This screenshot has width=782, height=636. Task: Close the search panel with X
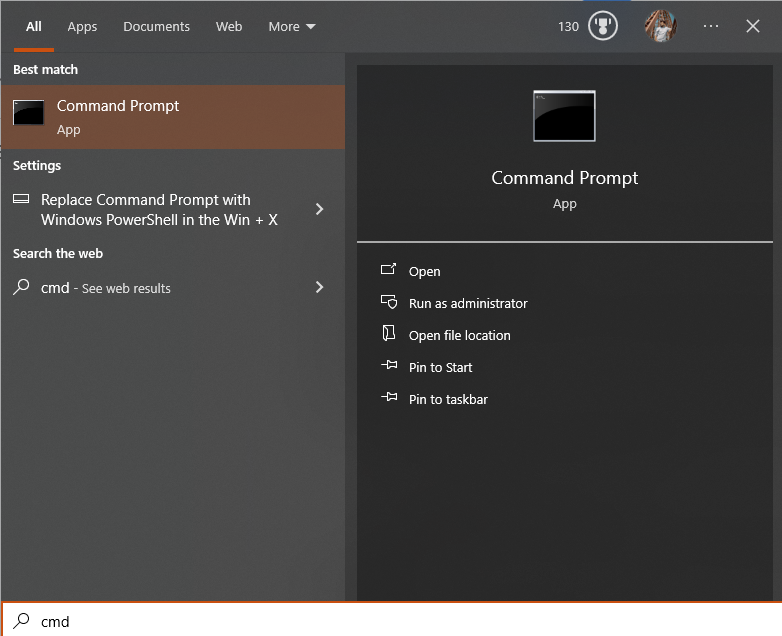[753, 26]
